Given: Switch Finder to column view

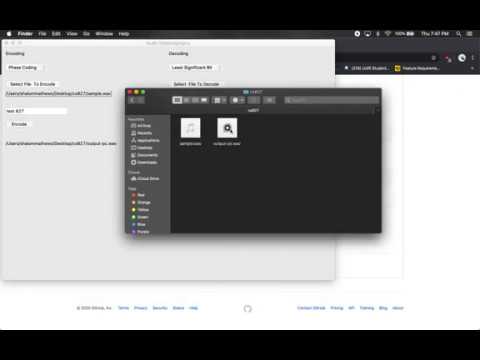Looking at the screenshot, I should [x=195, y=100].
